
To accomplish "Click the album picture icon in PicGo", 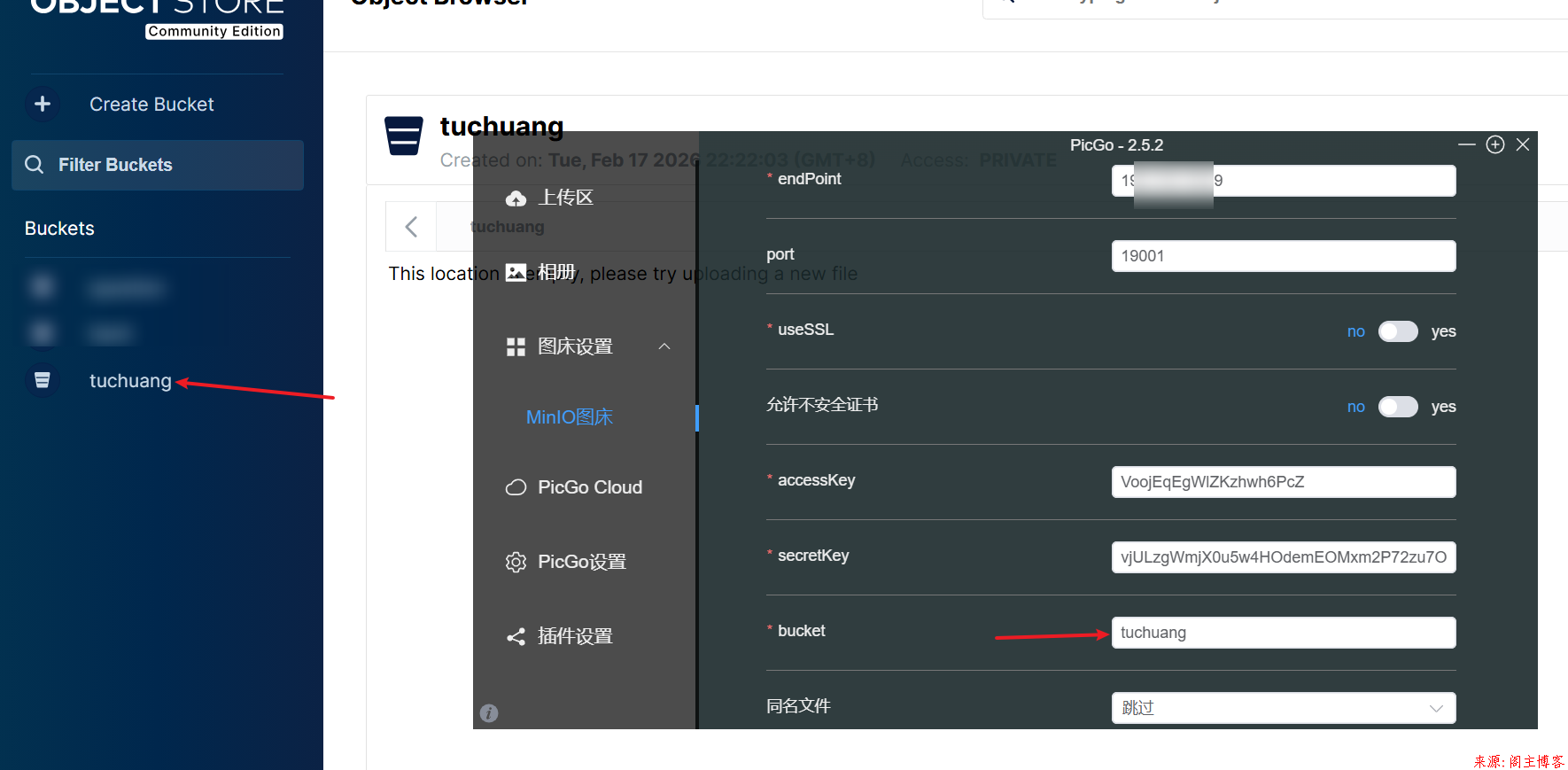I will coord(516,272).
